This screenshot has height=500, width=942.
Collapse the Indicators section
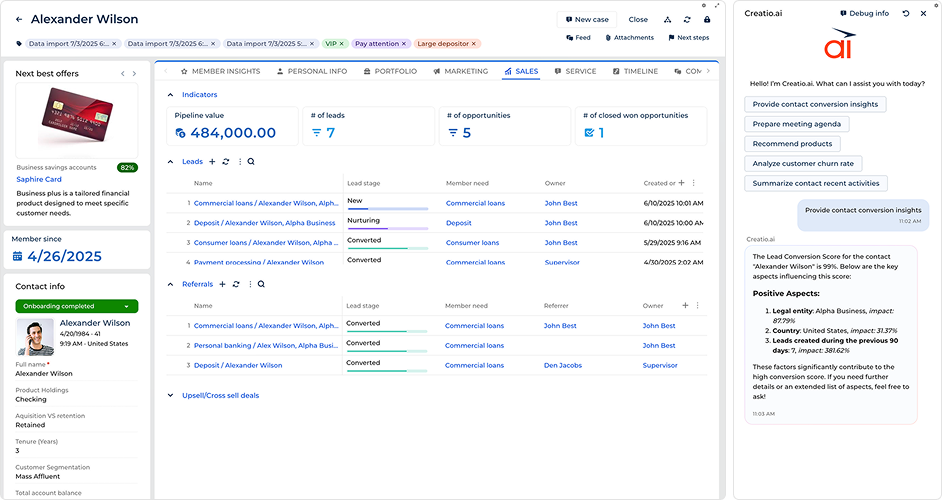(170, 95)
